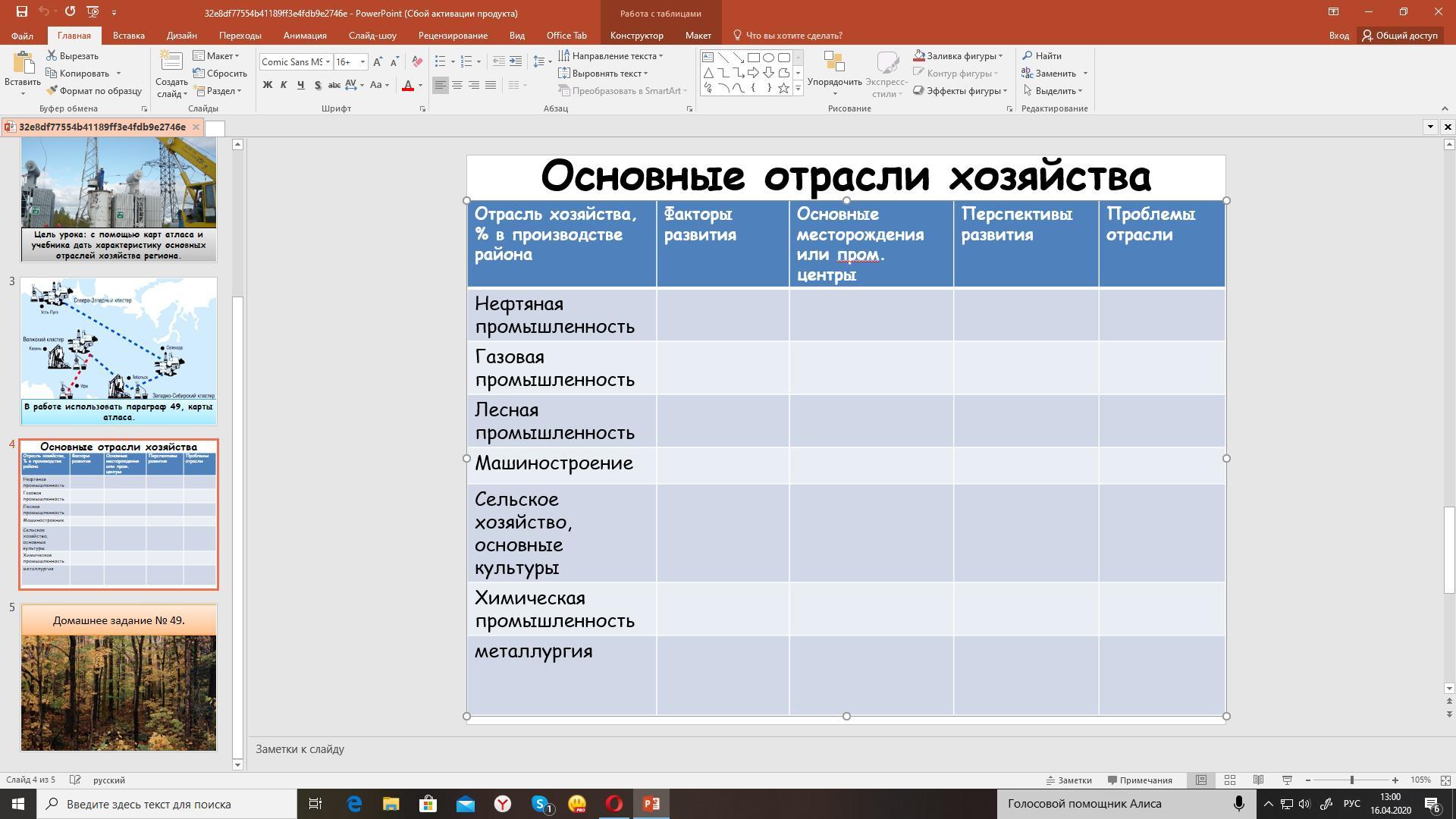Toggle the Notes (Заметки) pane in the status bar

coord(1068,780)
